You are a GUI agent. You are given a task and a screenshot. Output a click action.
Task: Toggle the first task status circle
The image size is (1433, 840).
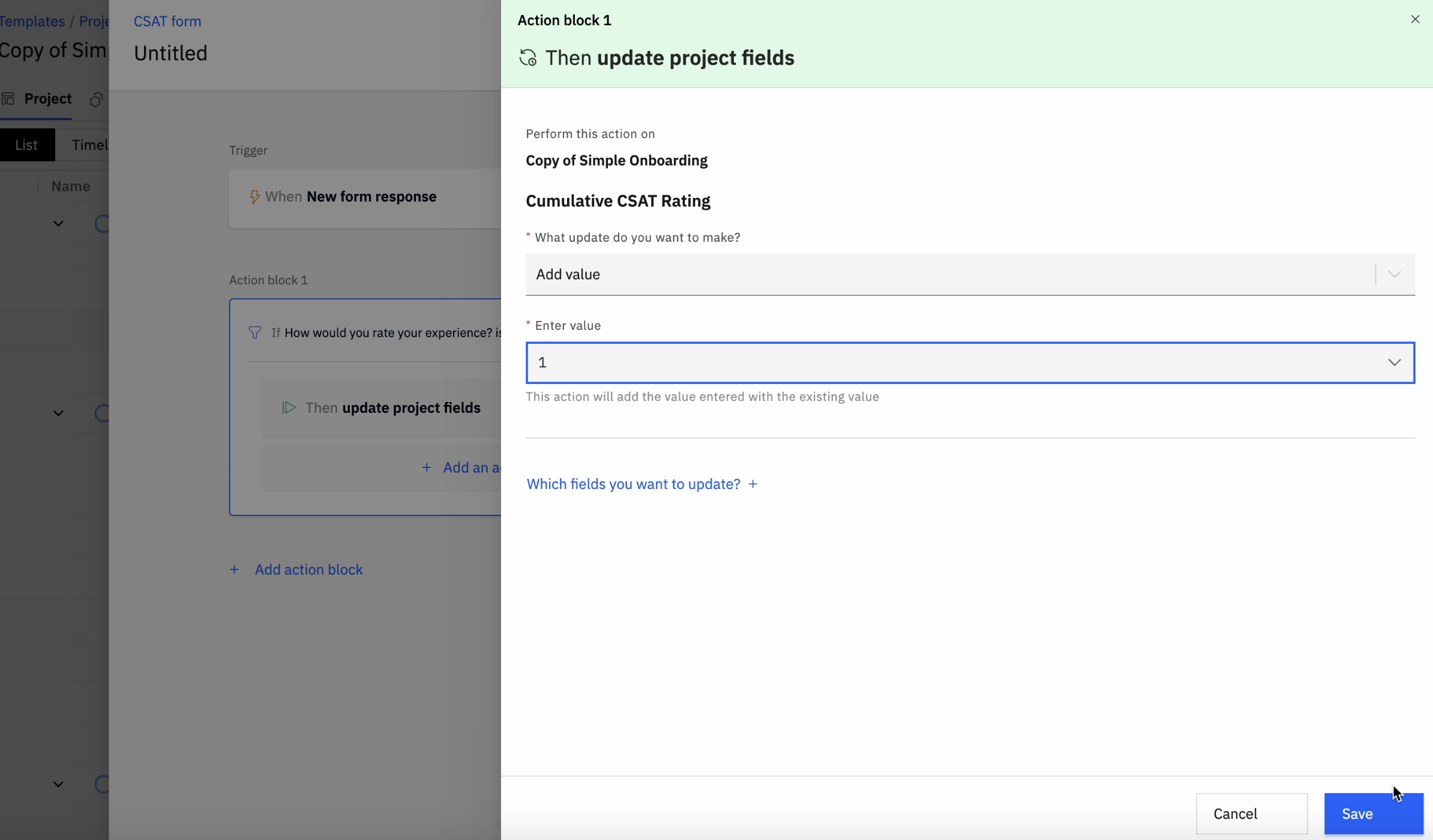tap(102, 224)
